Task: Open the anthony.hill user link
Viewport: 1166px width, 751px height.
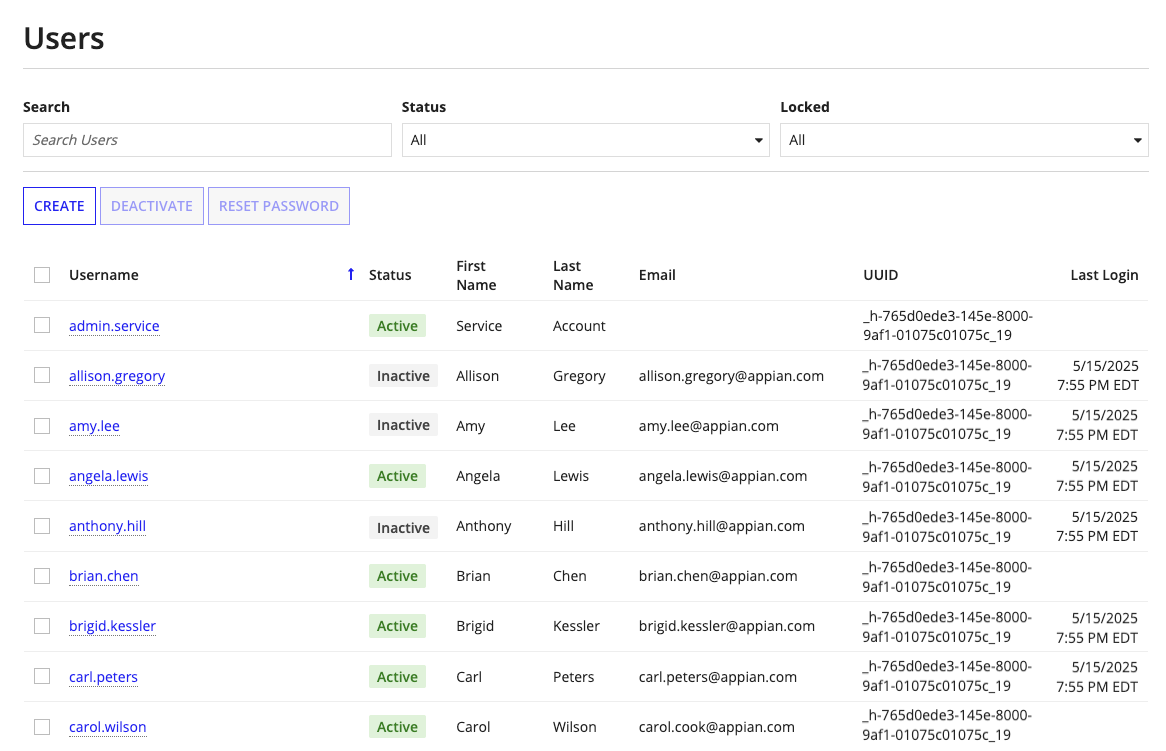Action: pos(107,526)
